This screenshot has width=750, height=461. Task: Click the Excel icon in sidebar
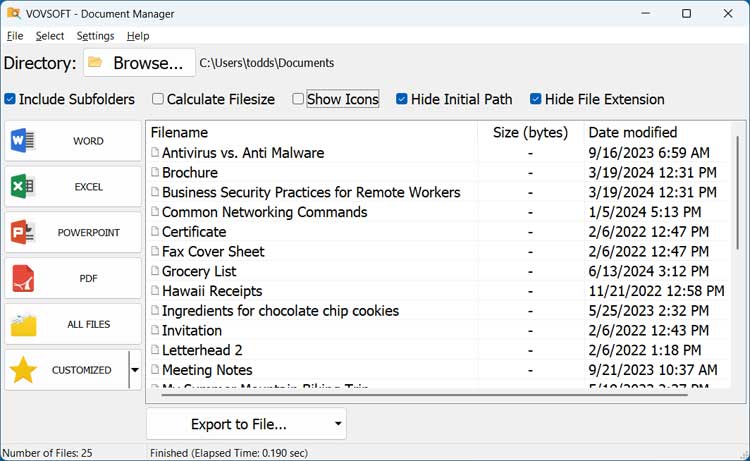click(x=22, y=187)
